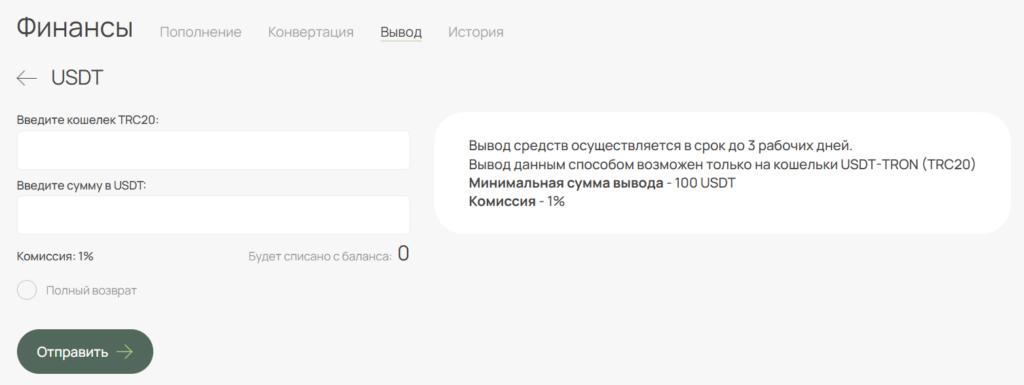The height and width of the screenshot is (385, 1024).
Task: Focus the TRC20 wallet input field
Action: tap(213, 150)
